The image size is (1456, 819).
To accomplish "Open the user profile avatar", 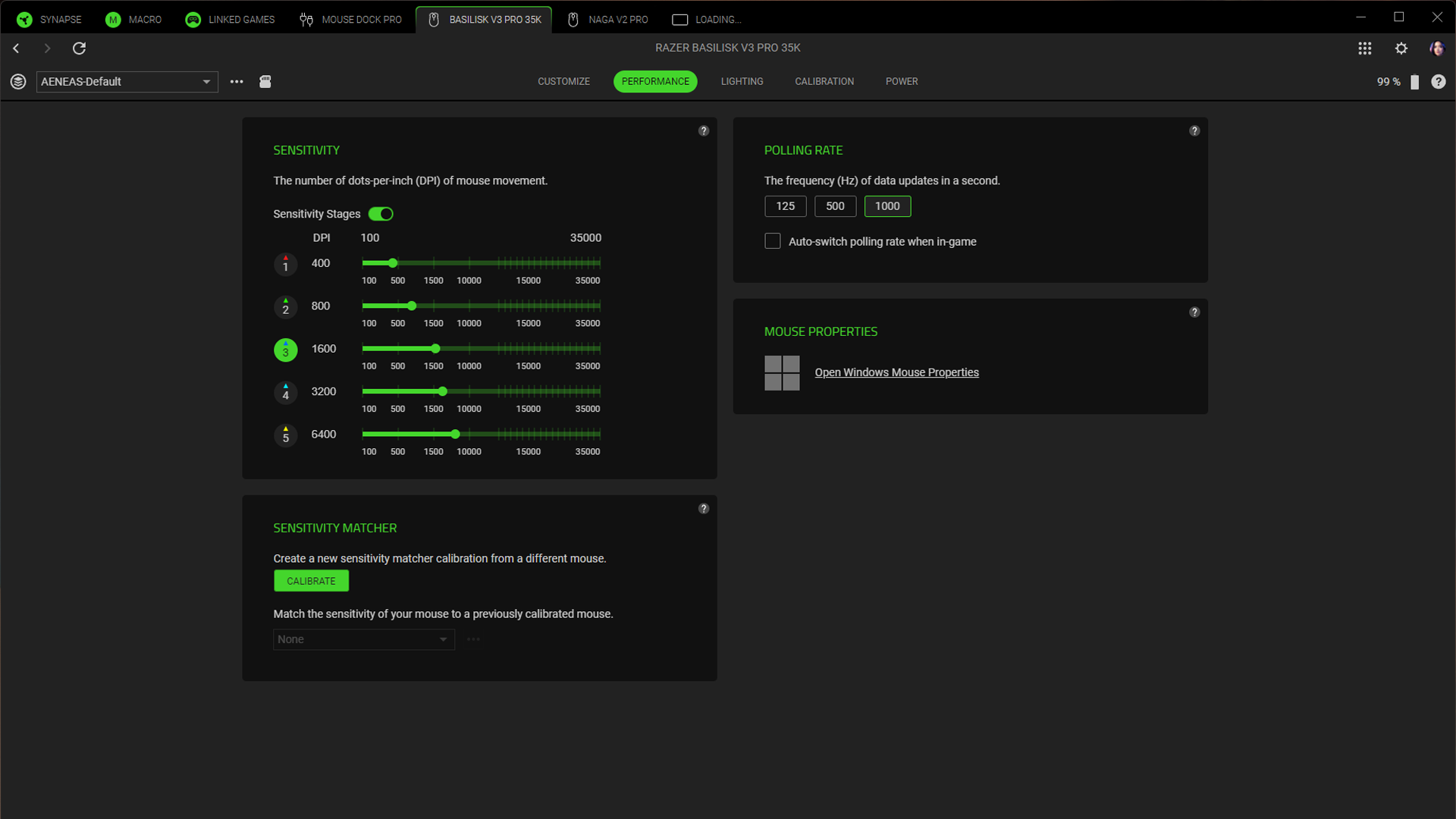I will [1437, 49].
